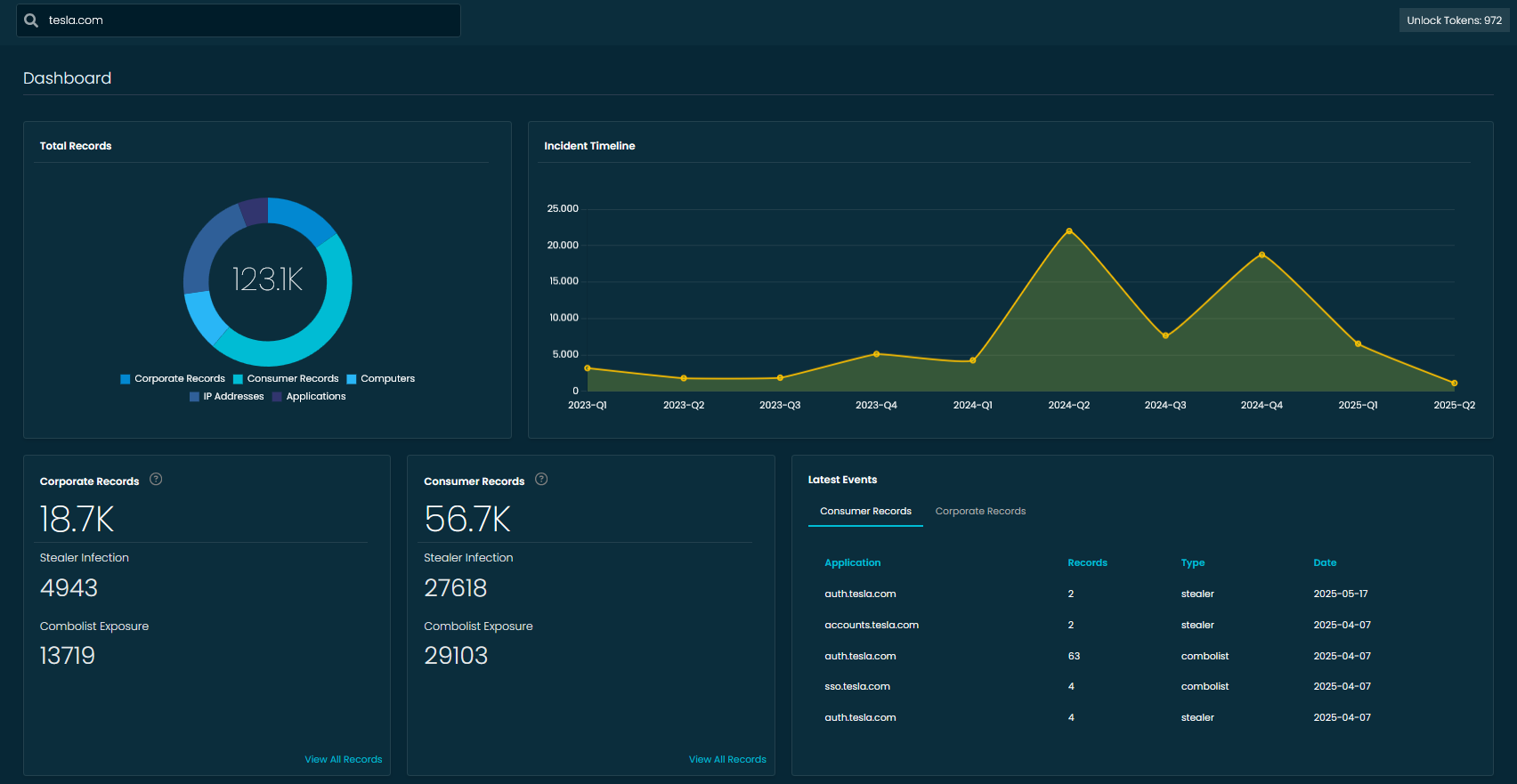Click the 56.7K Consumer Records total
Viewport: 1517px width, 784px height.
tap(467, 520)
